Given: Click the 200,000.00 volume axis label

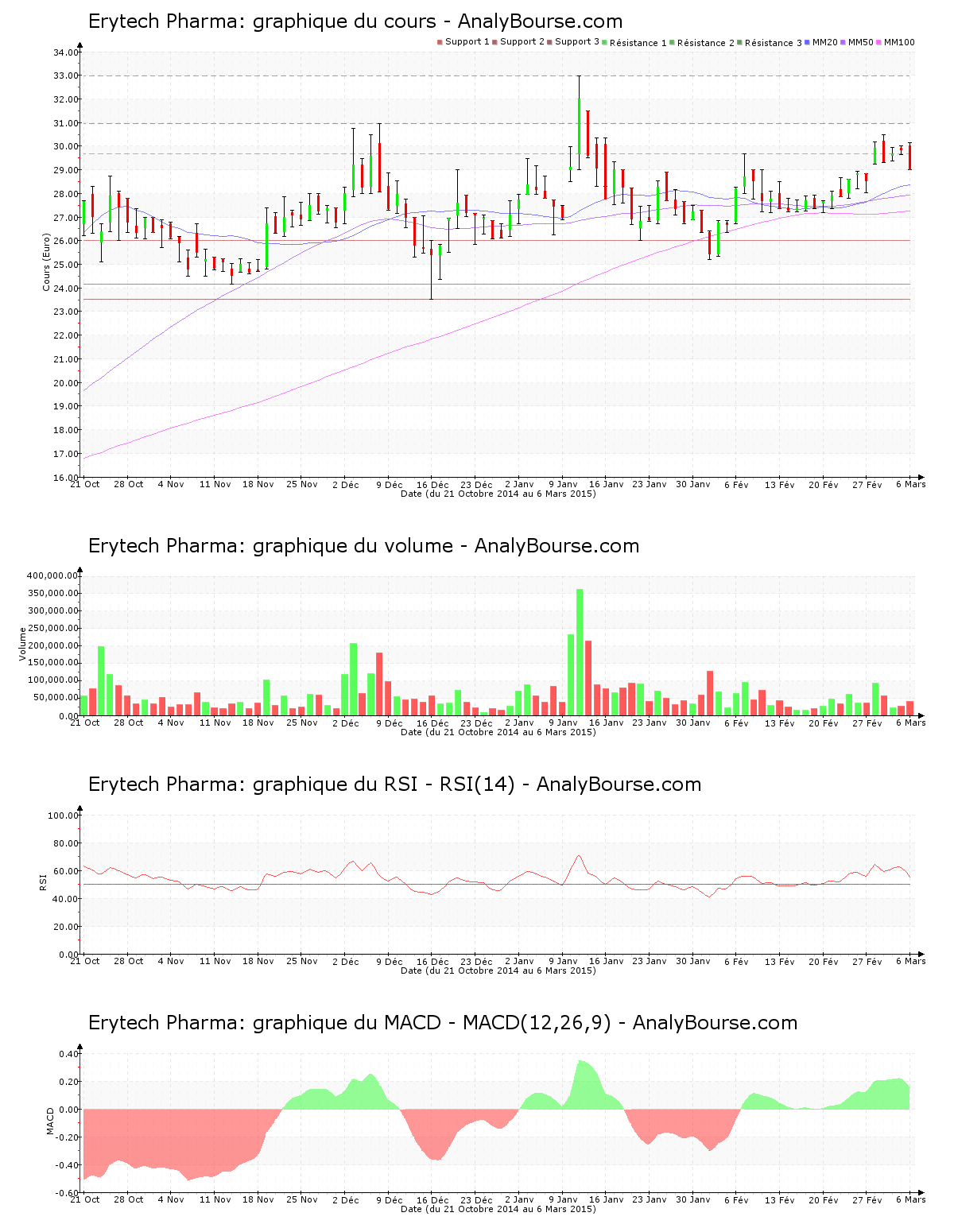Looking at the screenshot, I should tap(52, 645).
